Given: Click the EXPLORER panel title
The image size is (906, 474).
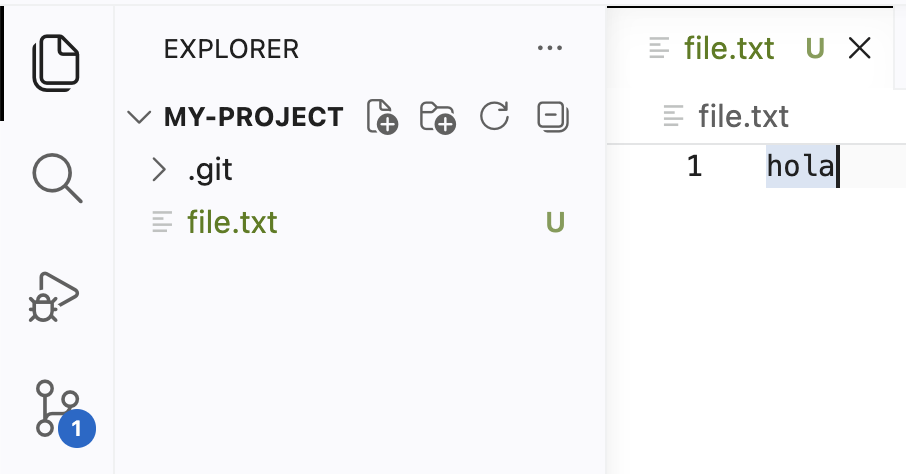Looking at the screenshot, I should [x=231, y=49].
